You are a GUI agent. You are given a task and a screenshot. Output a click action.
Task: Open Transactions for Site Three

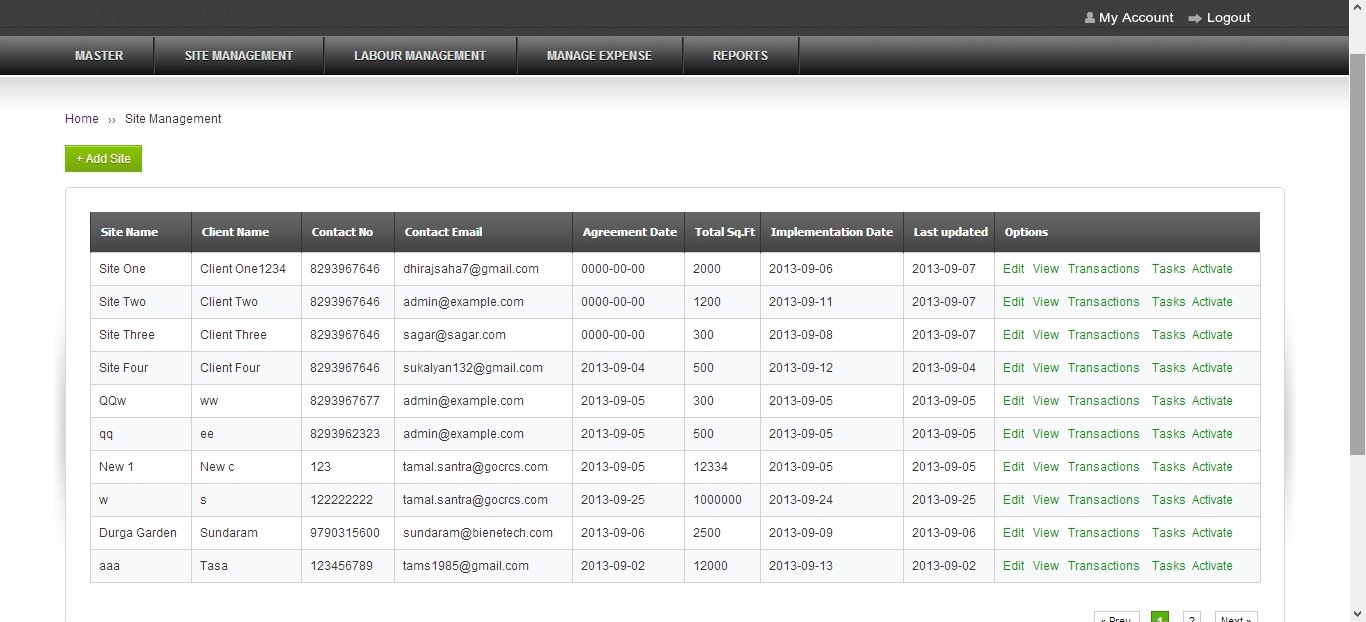pos(1103,335)
